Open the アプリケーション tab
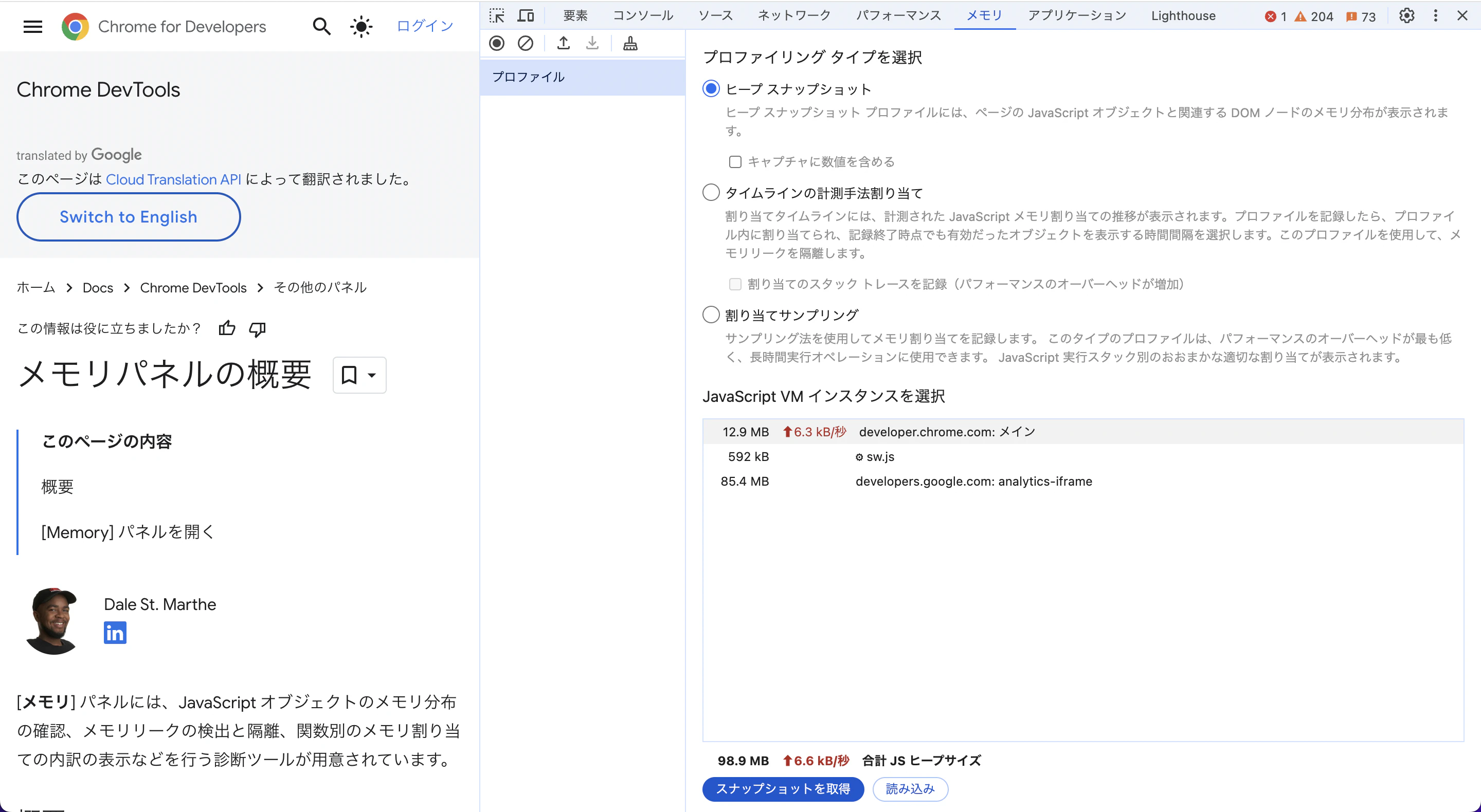The width and height of the screenshot is (1481, 812). 1077,15
